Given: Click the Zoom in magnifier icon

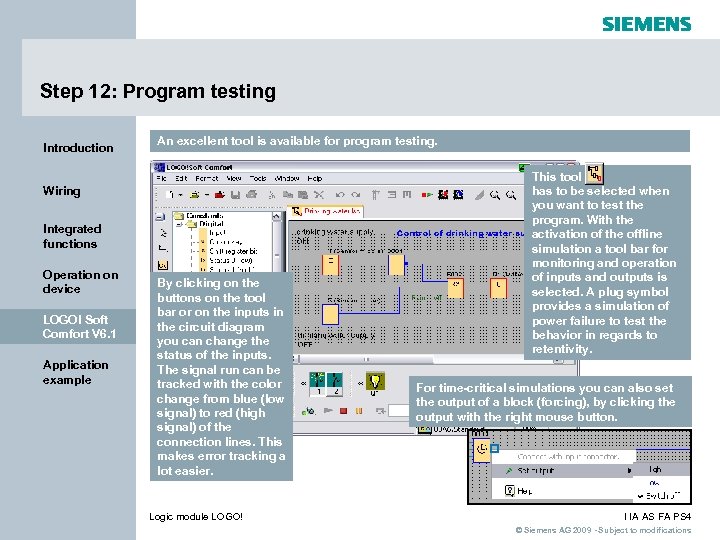Looking at the screenshot, I should (x=495, y=195).
